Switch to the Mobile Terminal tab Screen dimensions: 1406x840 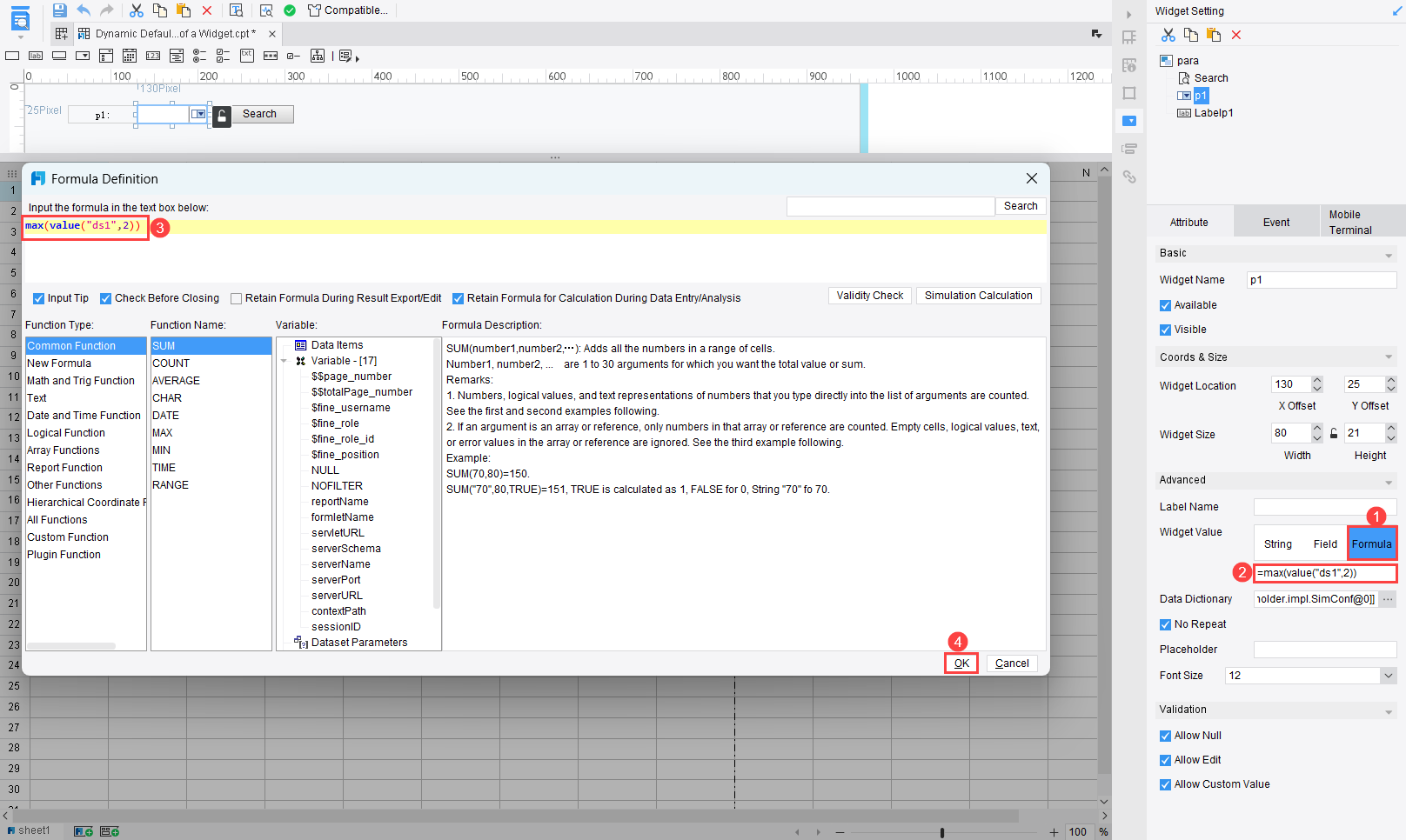pyautogui.click(x=1362, y=222)
